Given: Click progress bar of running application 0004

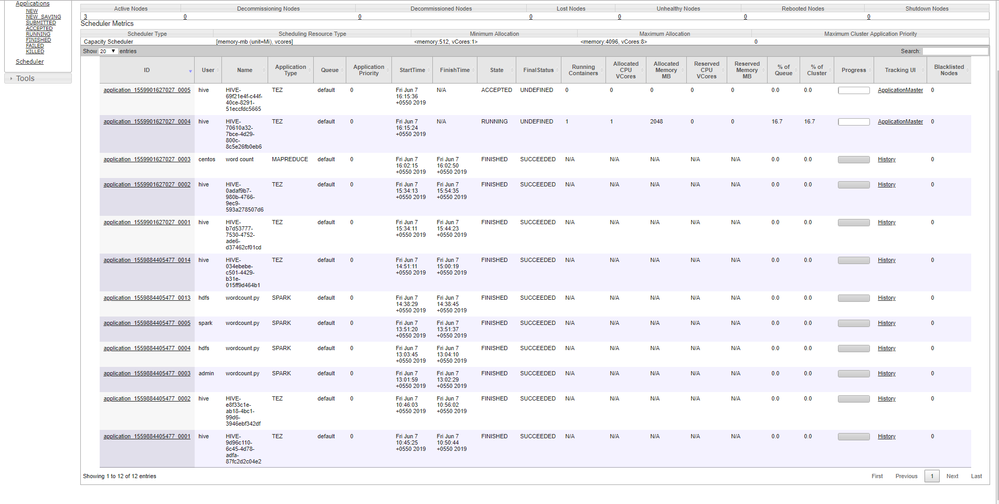Looking at the screenshot, I should pyautogui.click(x=853, y=122).
